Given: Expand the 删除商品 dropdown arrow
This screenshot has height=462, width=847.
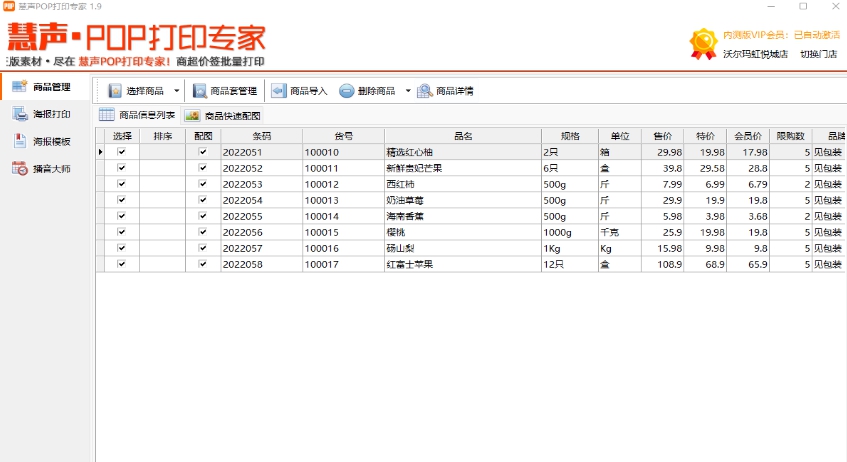Looking at the screenshot, I should [x=408, y=91].
